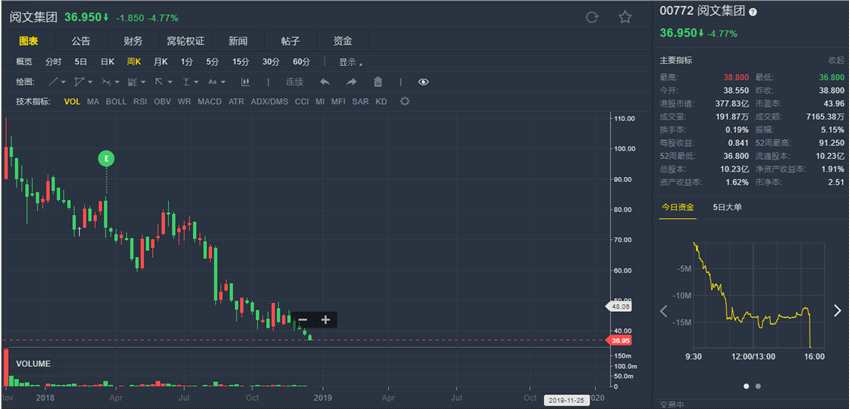This screenshot has width=850, height=409.
Task: Zoom in the chart with plus
Action: 325,319
